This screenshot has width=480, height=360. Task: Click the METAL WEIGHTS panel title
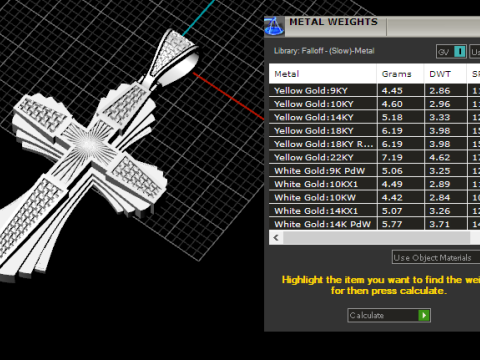pos(333,22)
